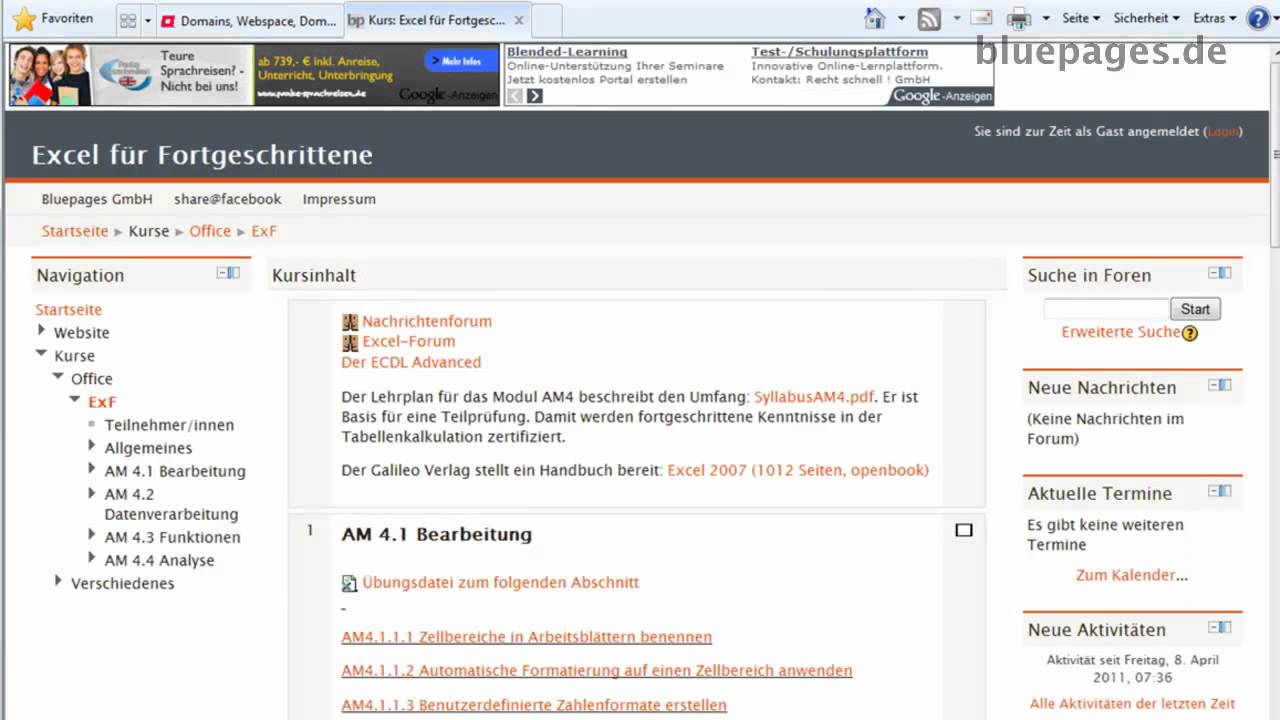Expand the Website tree node

pos(42,330)
